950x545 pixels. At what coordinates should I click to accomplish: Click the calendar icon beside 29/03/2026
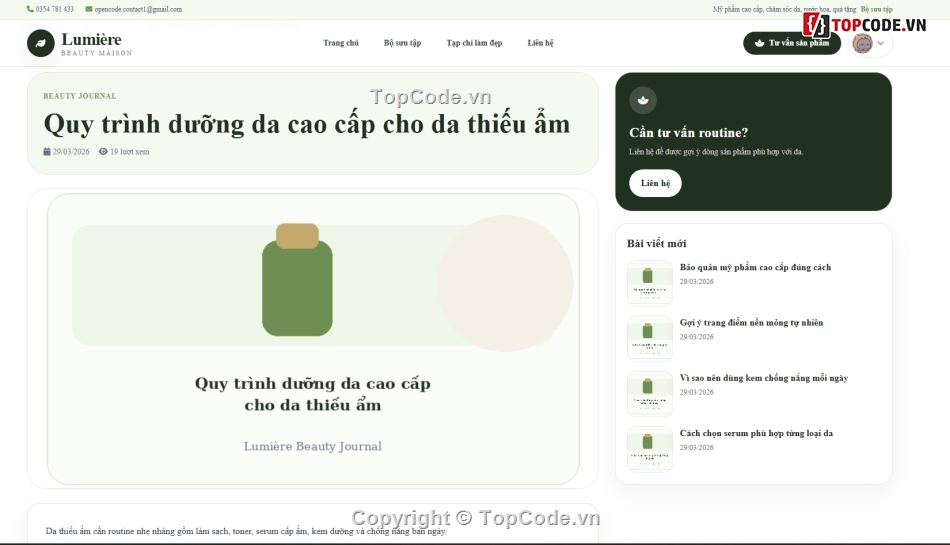(47, 151)
